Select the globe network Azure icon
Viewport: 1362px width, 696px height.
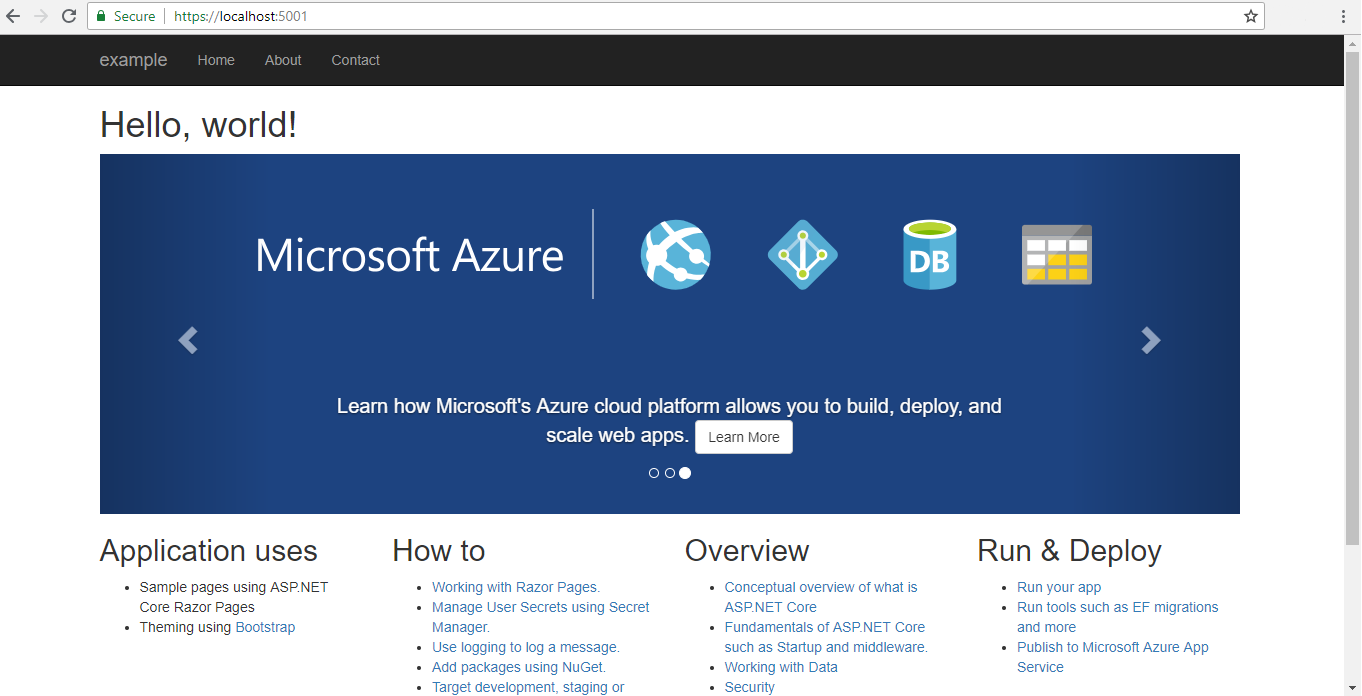point(675,254)
